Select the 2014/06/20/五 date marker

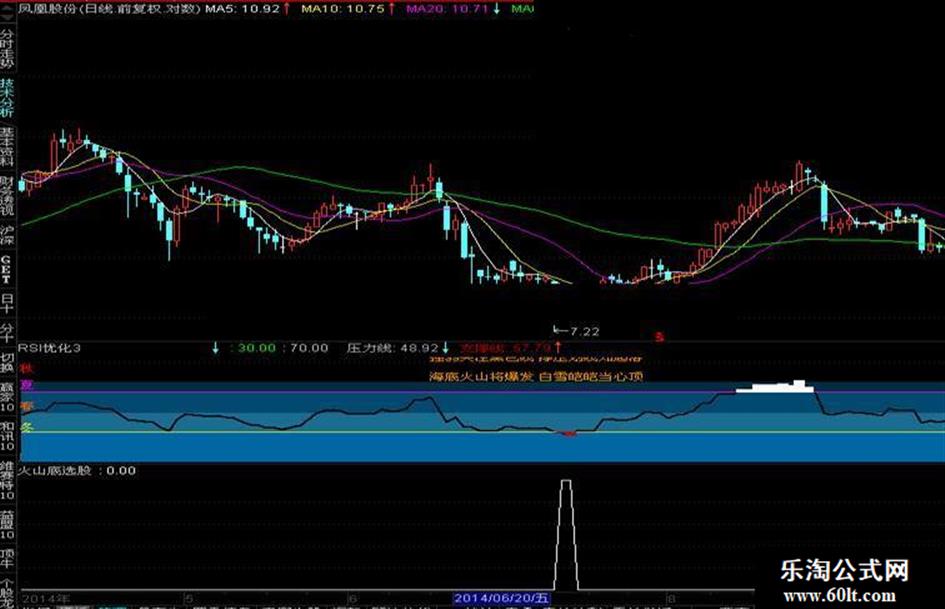(501, 598)
